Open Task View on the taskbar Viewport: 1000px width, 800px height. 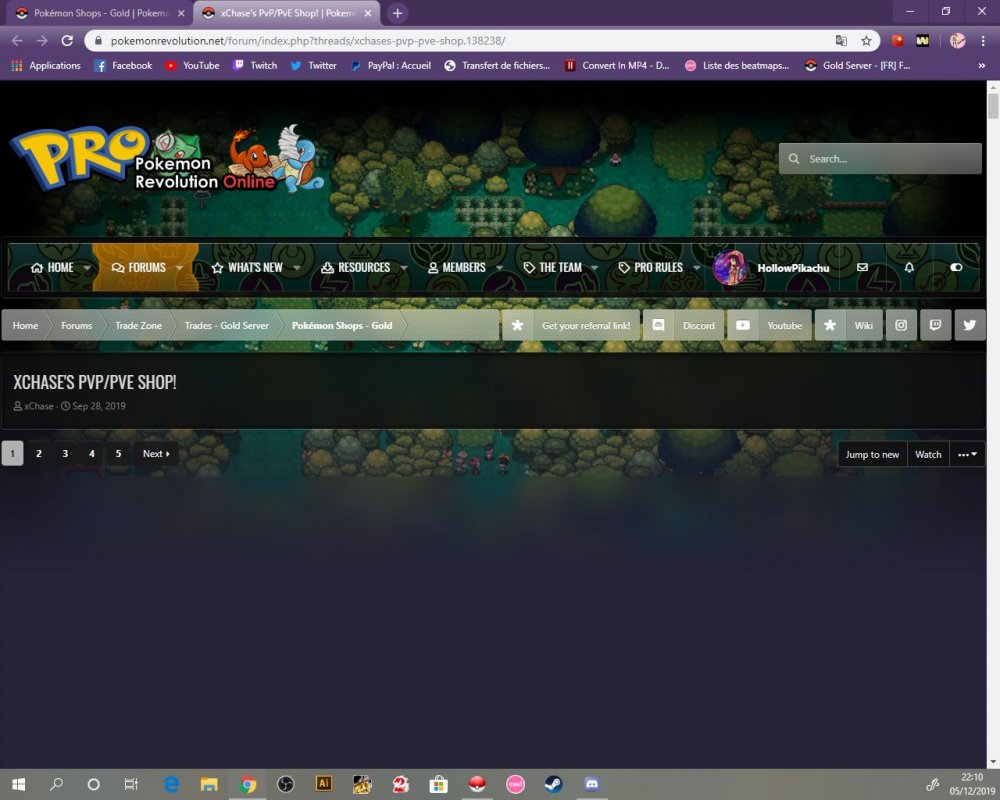pyautogui.click(x=131, y=784)
